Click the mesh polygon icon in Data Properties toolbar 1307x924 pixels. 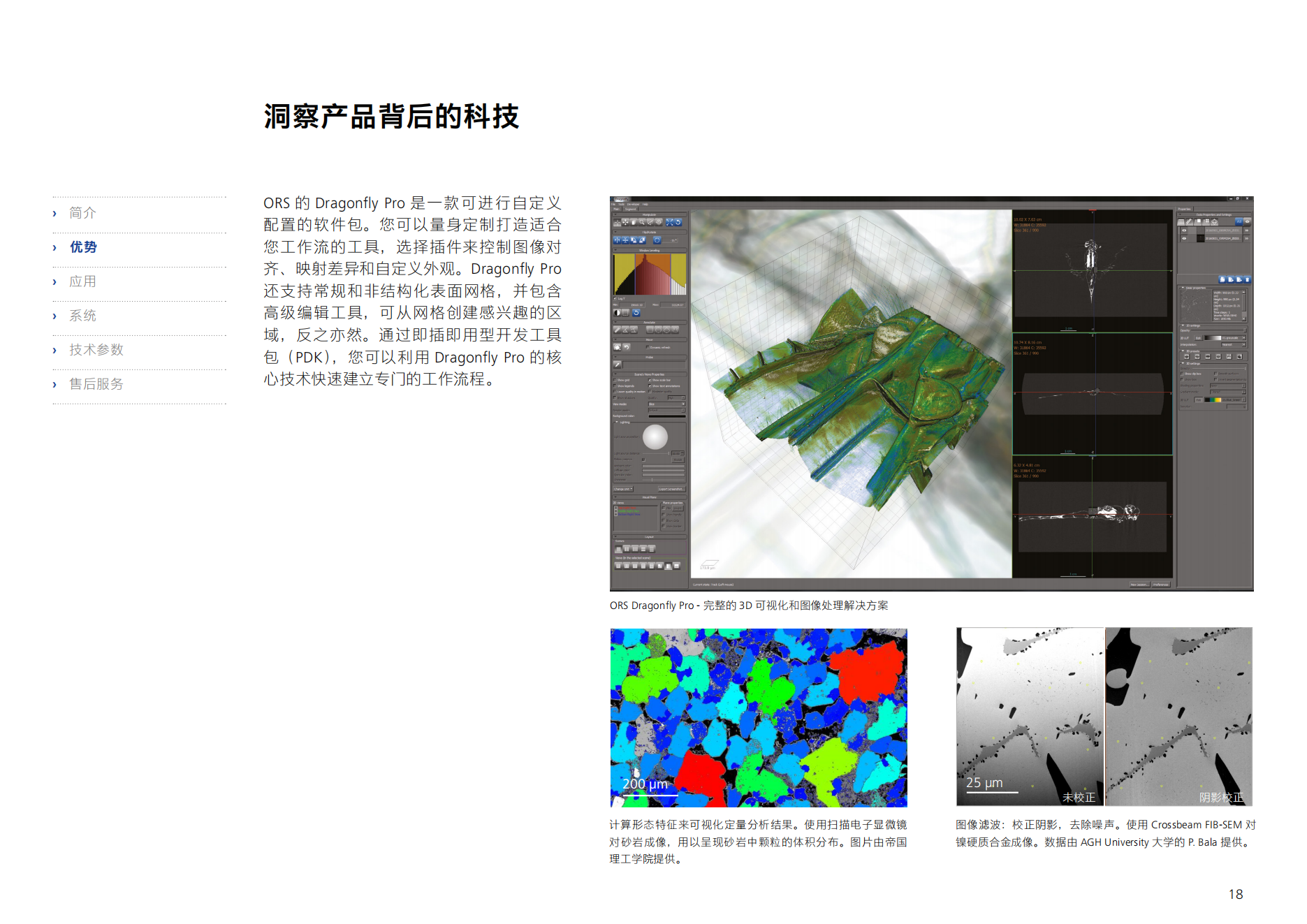point(1215,221)
